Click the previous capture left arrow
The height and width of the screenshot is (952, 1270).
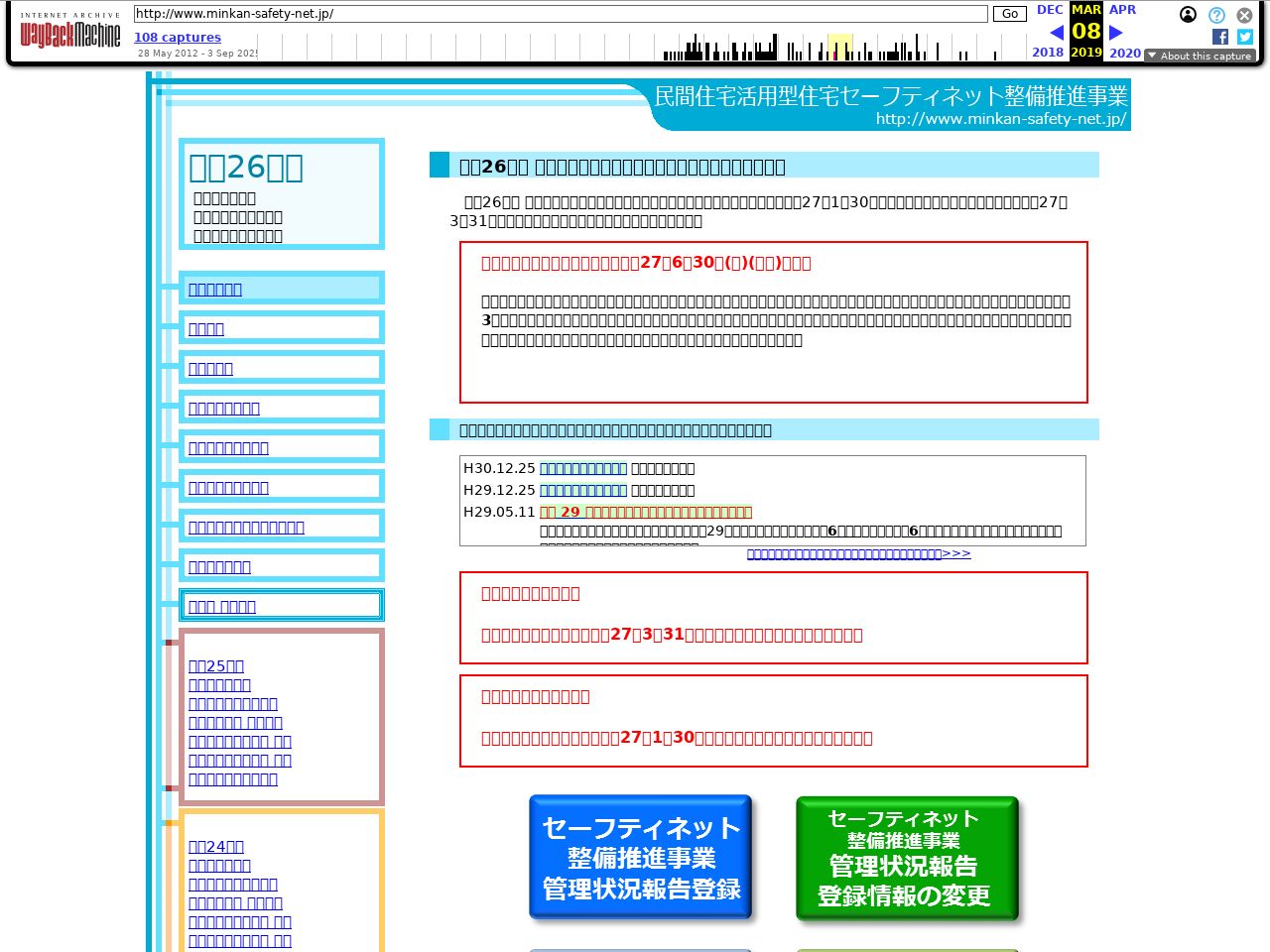click(1057, 33)
